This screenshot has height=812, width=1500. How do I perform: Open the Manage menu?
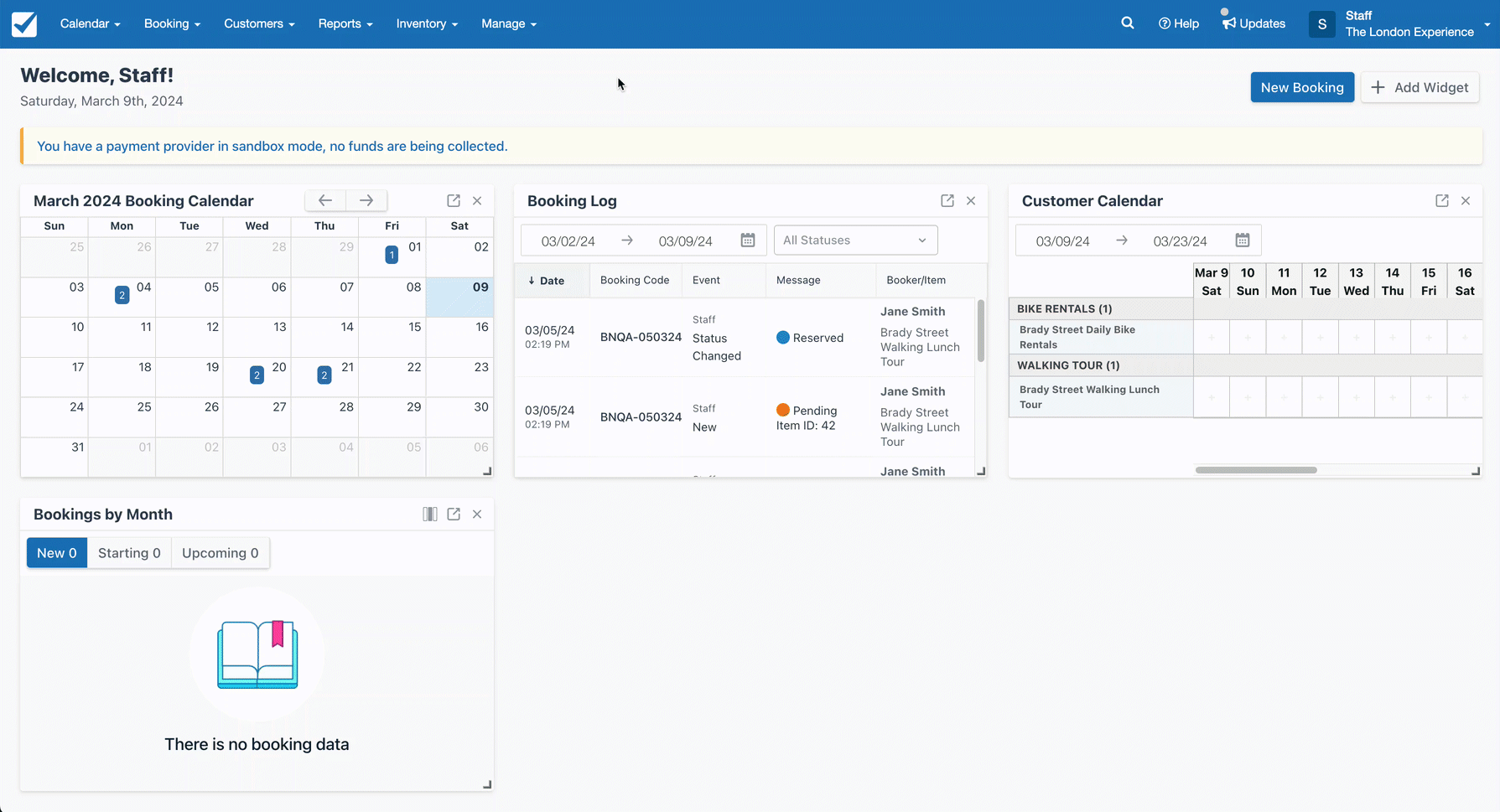(x=509, y=23)
